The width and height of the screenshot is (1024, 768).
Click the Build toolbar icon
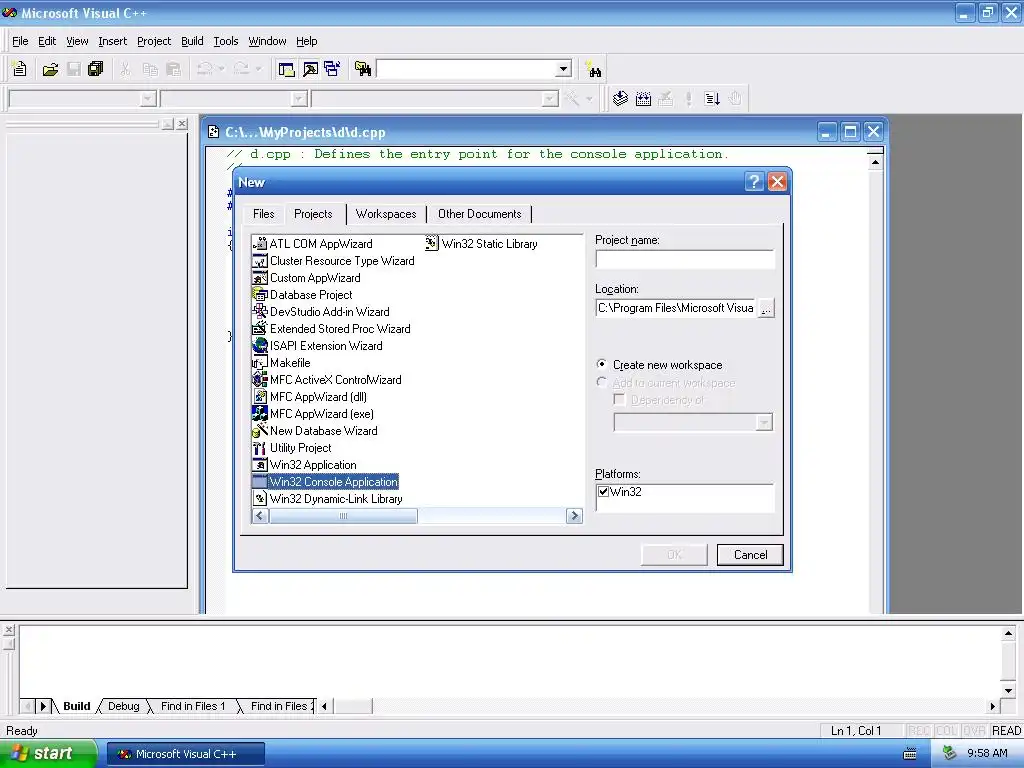pos(643,99)
